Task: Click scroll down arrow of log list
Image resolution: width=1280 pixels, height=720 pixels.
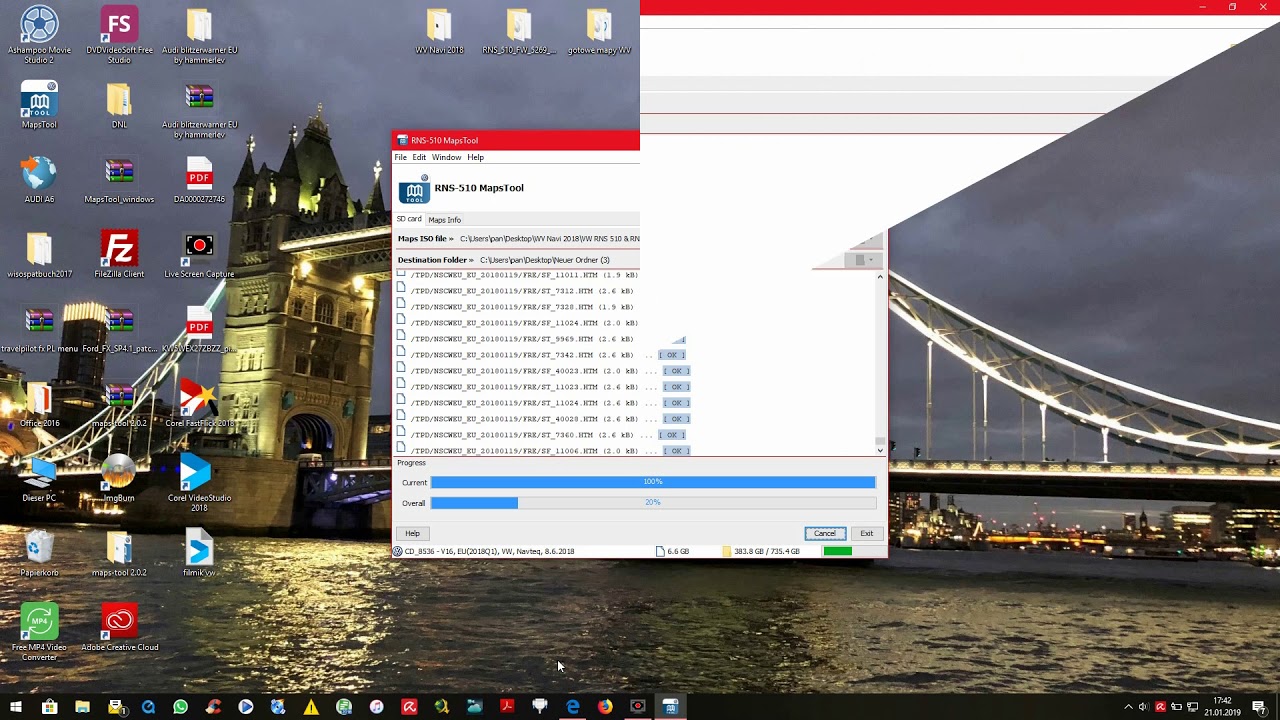Action: pyautogui.click(x=880, y=450)
